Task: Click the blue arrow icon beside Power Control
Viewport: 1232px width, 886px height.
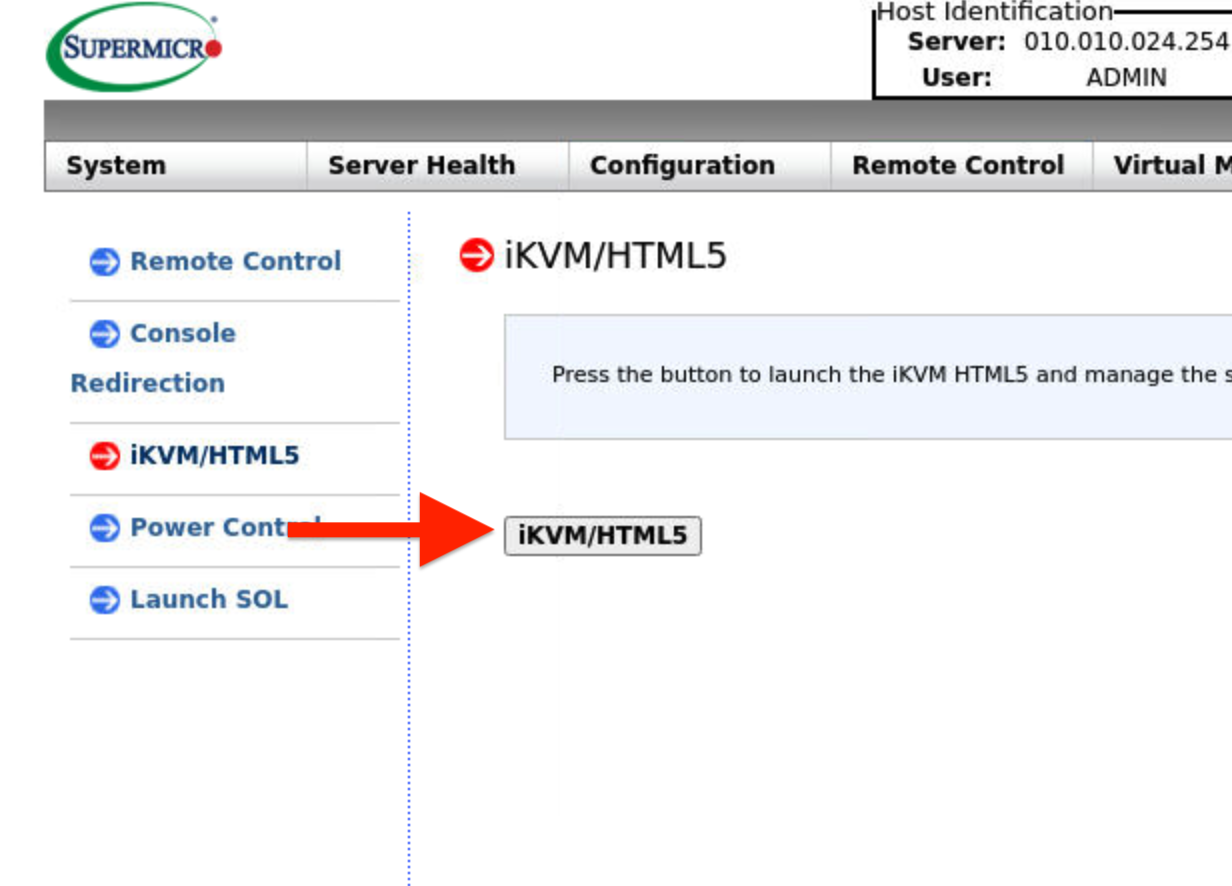Action: [x=104, y=528]
